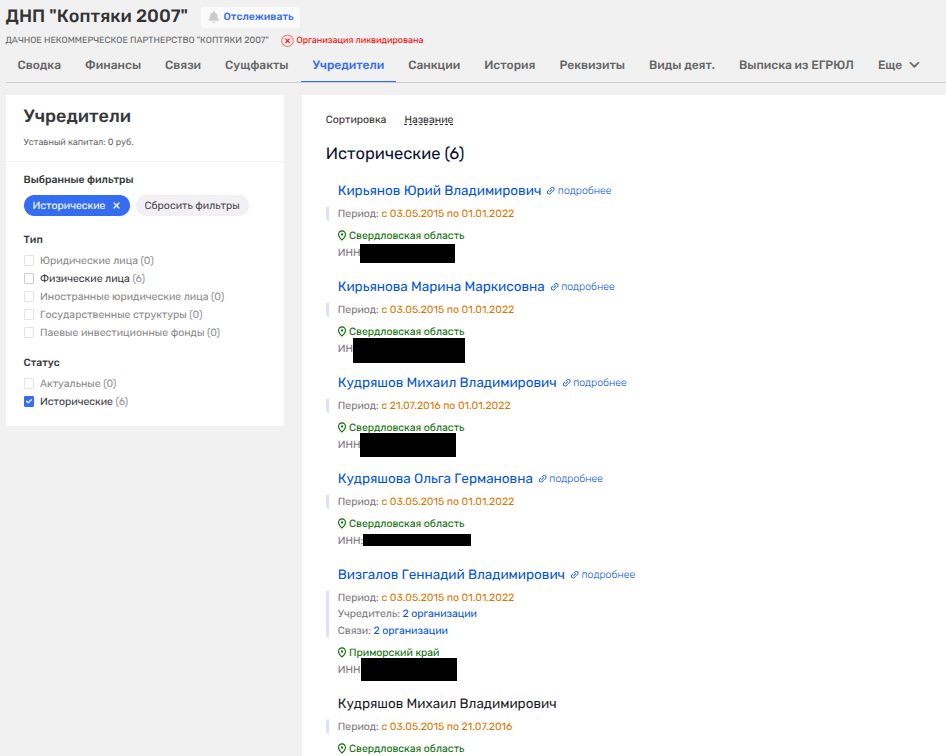Toggle the Физические лица checkbox

point(30,279)
